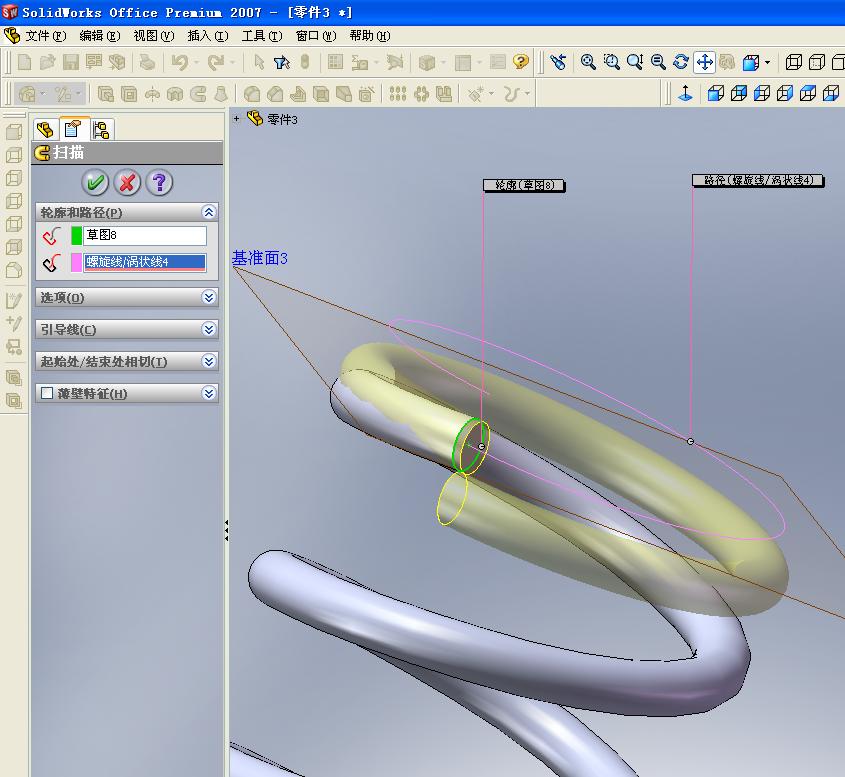
Task: Open the 编辑(E) menu
Action: pyautogui.click(x=100, y=36)
